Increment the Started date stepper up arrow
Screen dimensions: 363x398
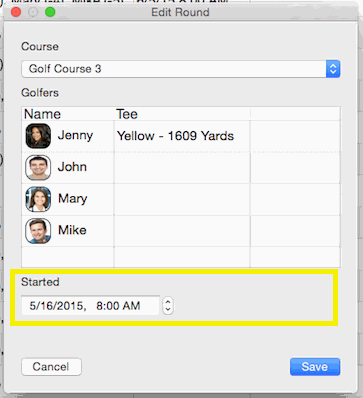click(168, 302)
